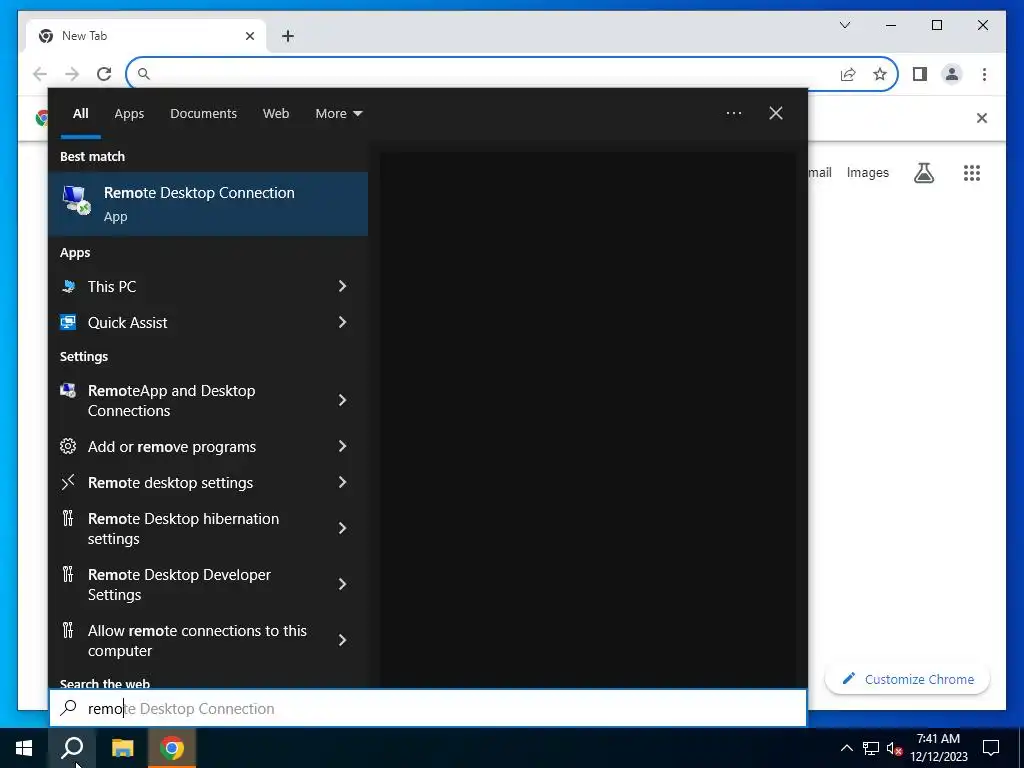Expand This PC result details

(342, 286)
